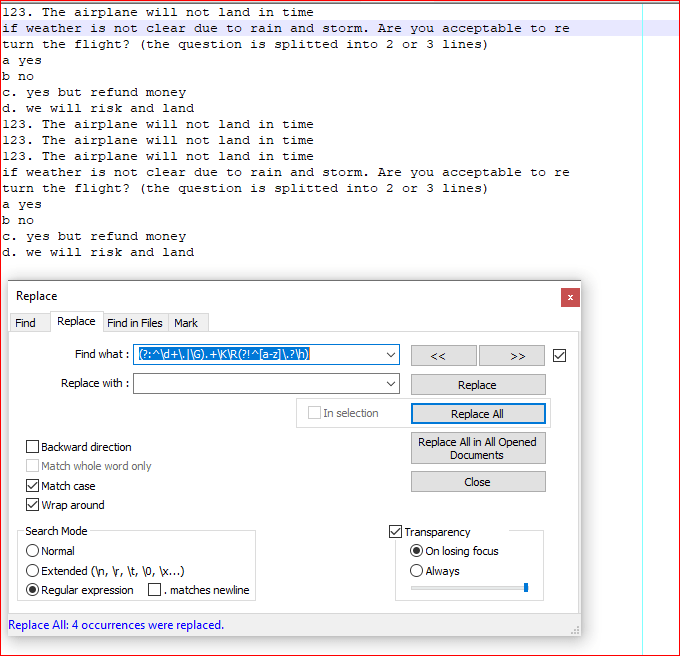Click the transparency level slider handle
Image resolution: width=680 pixels, height=656 pixels.
(526, 587)
